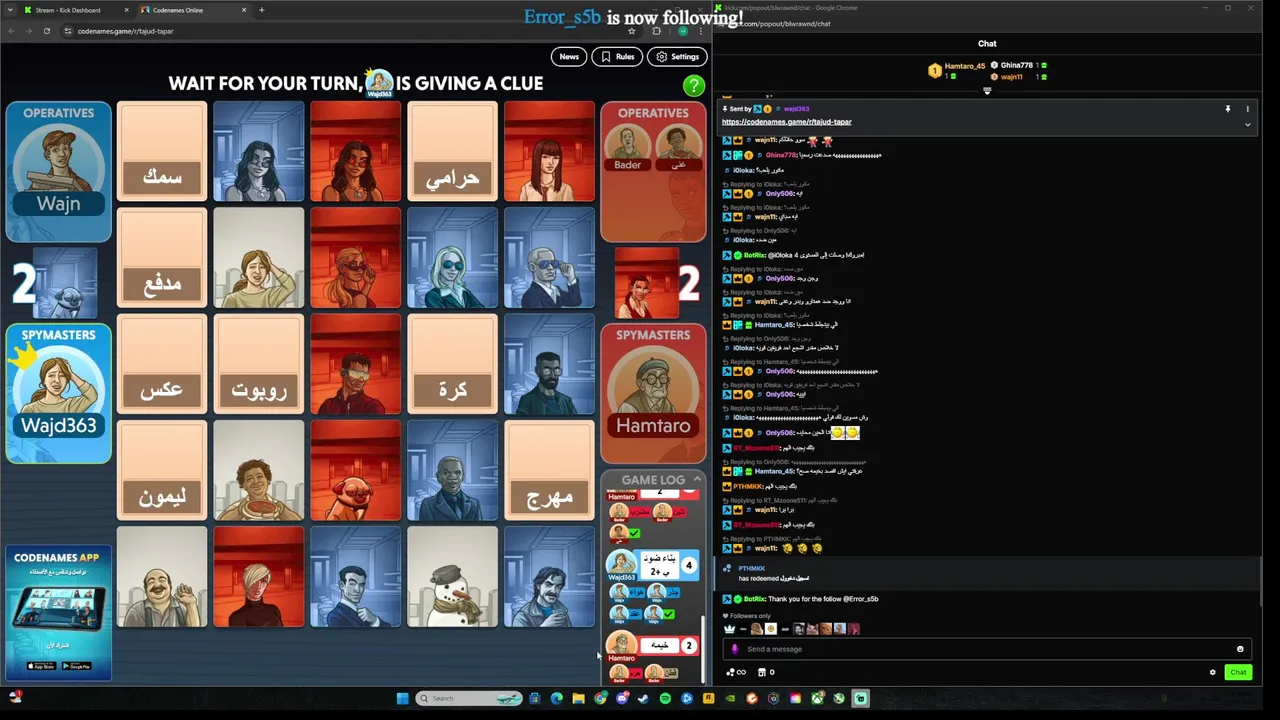Open File Explorer from the taskbar

[x=578, y=698]
